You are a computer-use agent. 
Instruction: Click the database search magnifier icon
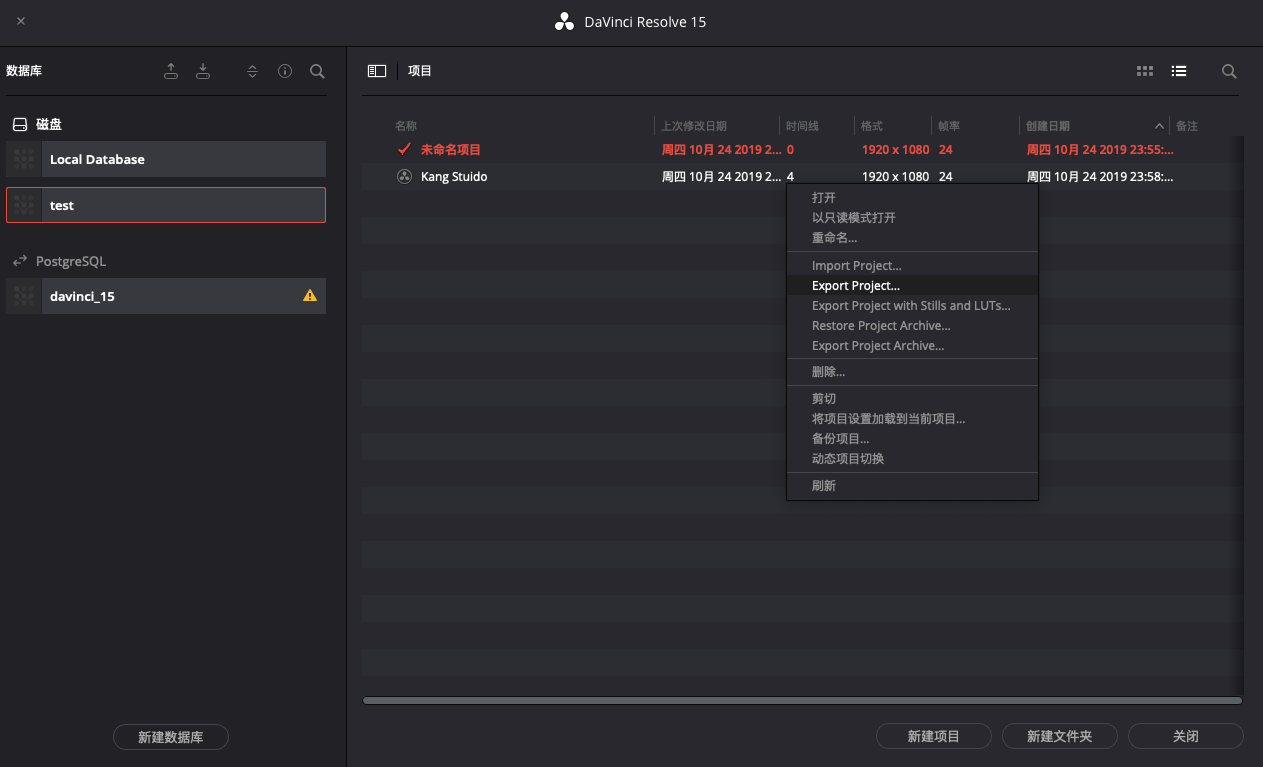pos(317,71)
